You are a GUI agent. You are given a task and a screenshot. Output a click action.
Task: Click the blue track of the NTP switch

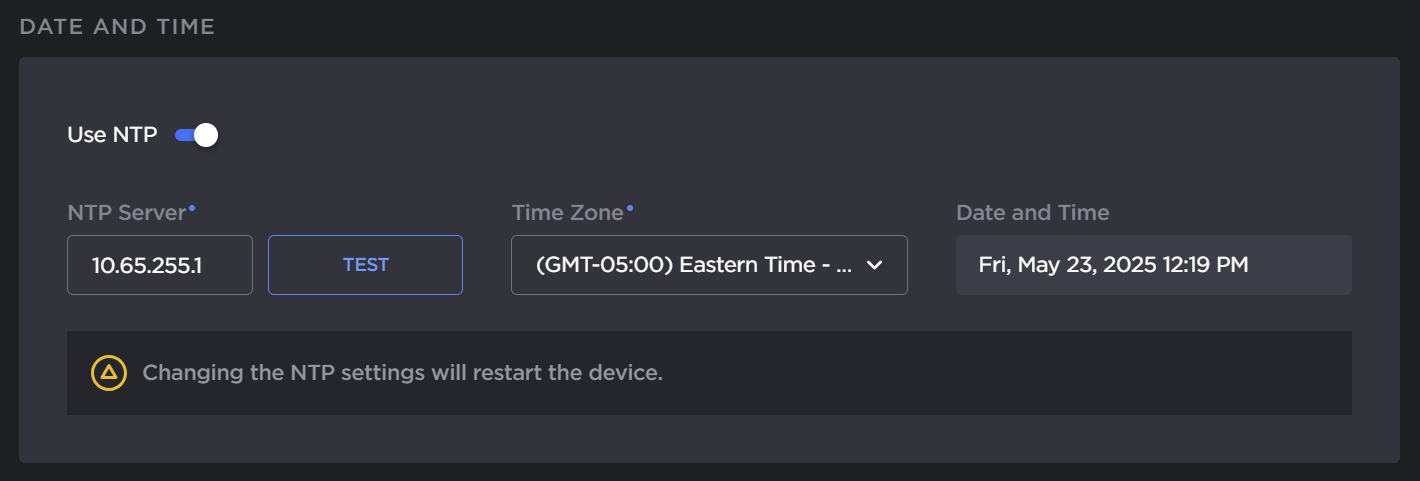182,135
